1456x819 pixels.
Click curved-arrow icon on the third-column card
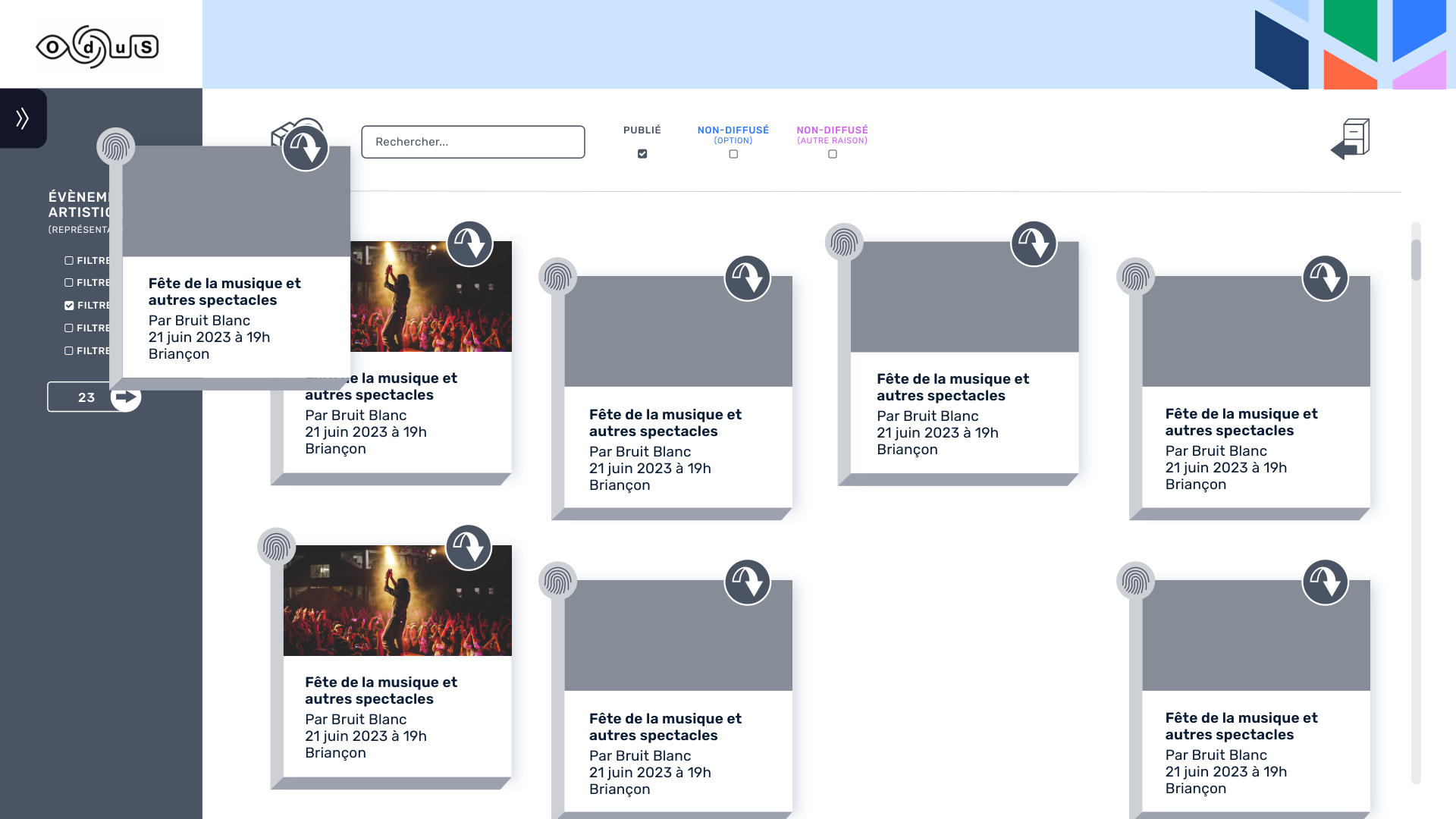[1034, 243]
